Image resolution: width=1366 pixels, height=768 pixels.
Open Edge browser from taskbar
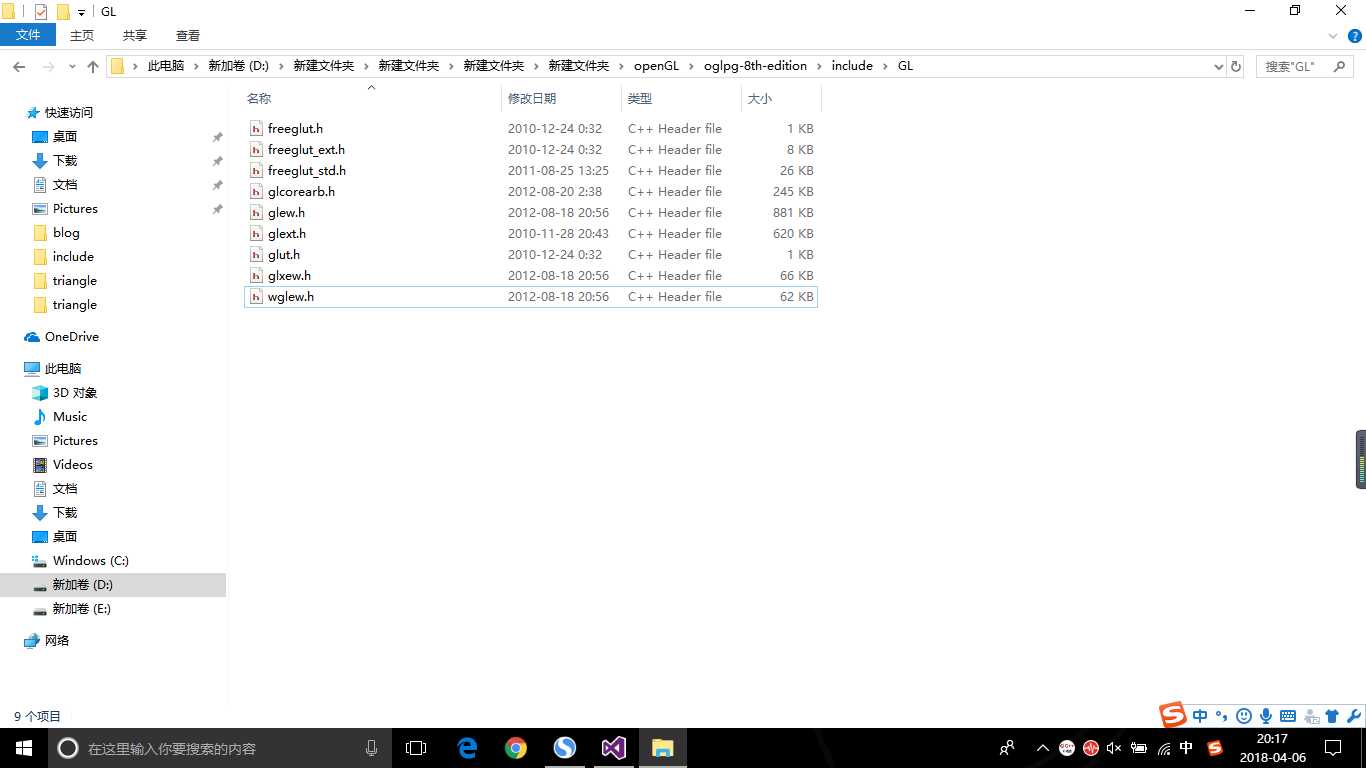467,748
